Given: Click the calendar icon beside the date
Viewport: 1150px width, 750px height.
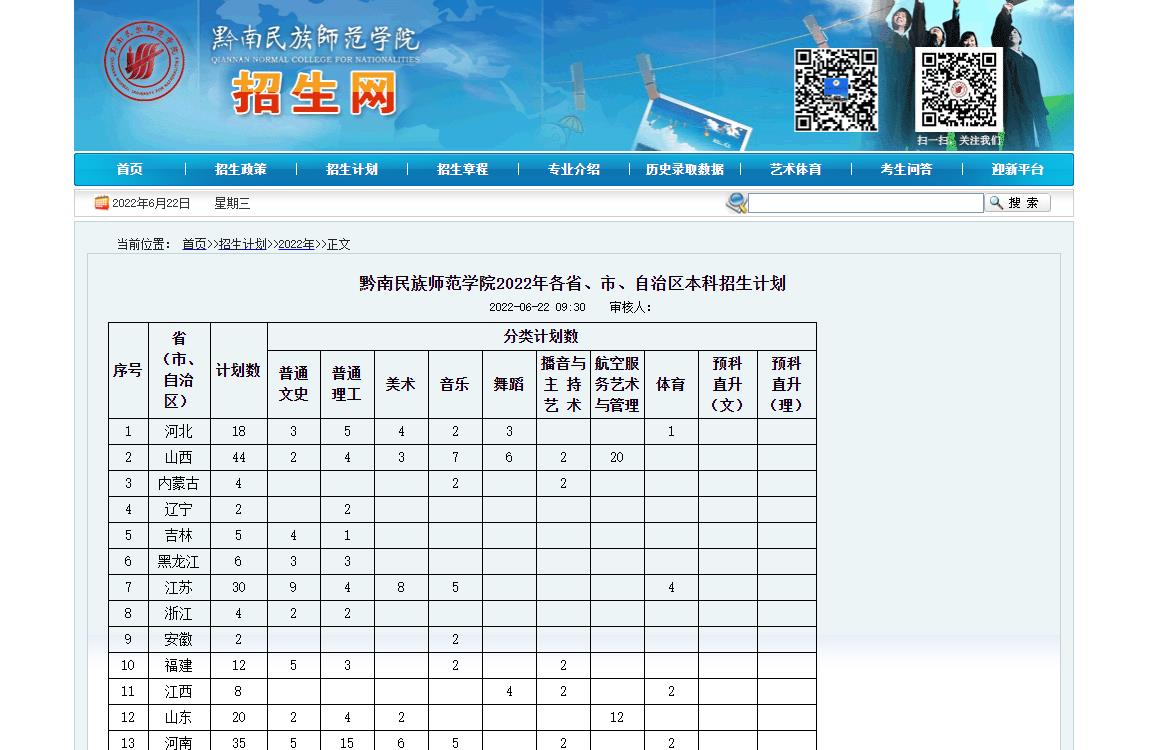Looking at the screenshot, I should (x=101, y=203).
